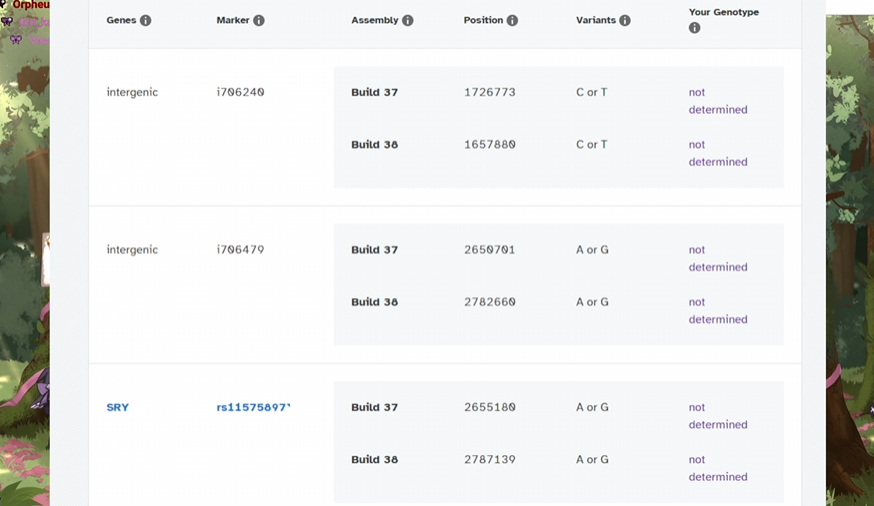Click position value 2782660

click(x=490, y=302)
